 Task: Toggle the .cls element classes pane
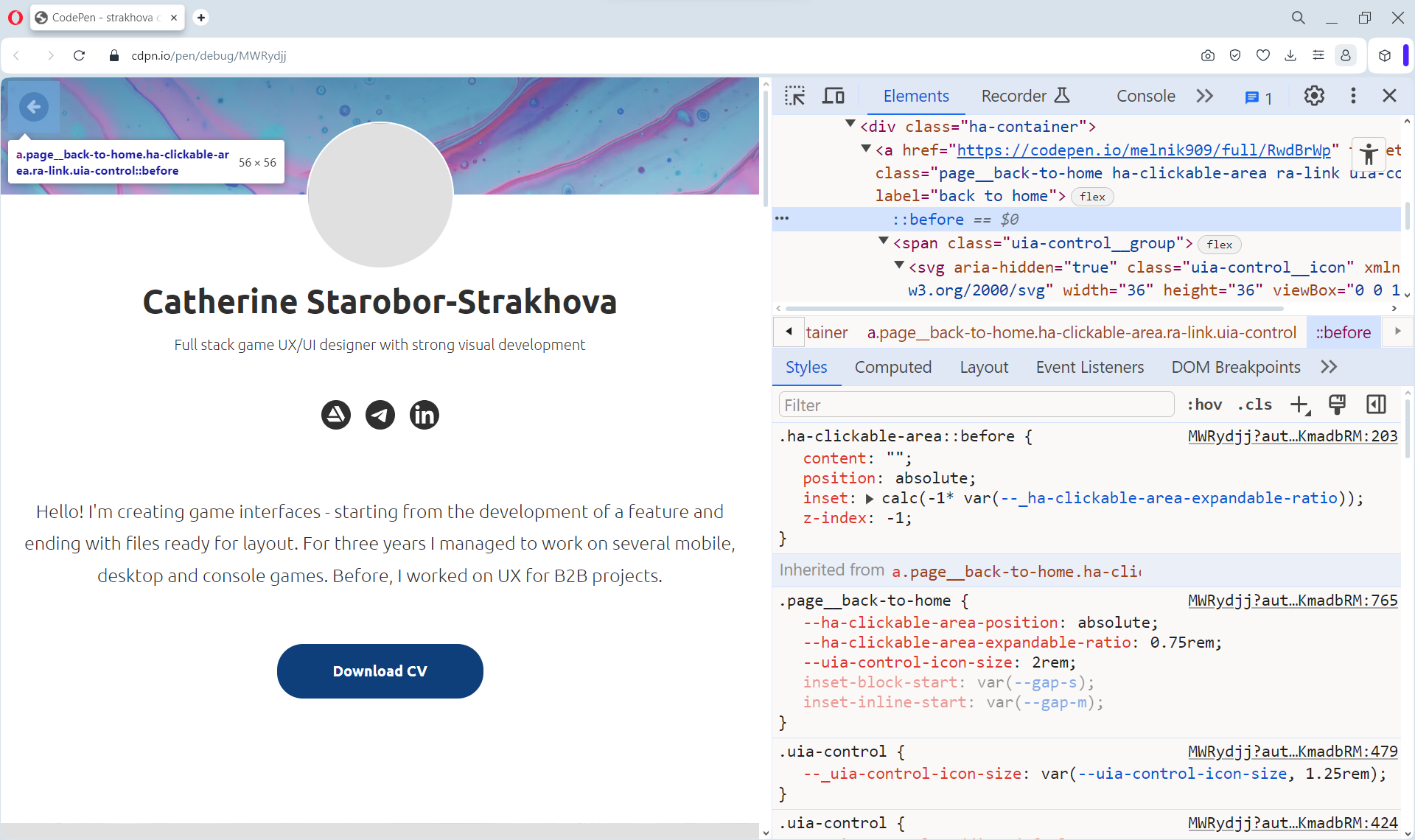pos(1254,405)
